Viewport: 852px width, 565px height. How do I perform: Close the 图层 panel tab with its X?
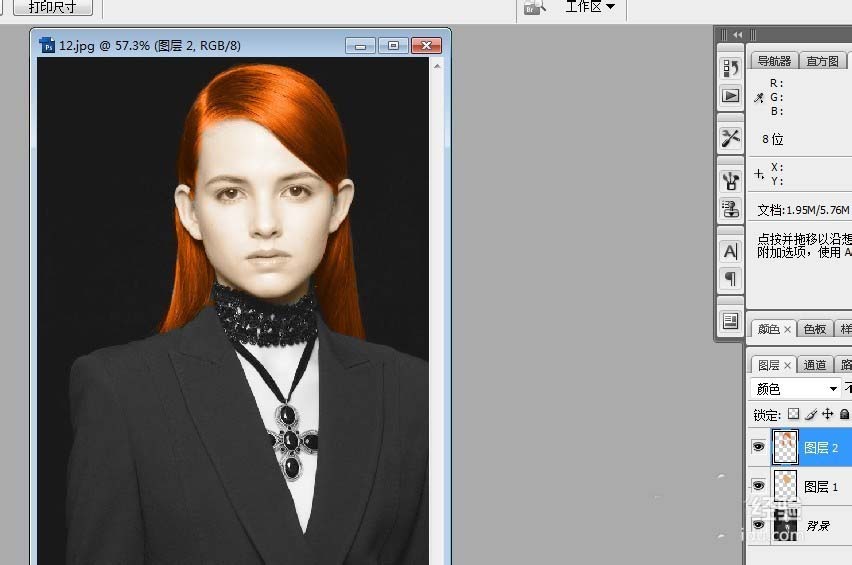[787, 366]
